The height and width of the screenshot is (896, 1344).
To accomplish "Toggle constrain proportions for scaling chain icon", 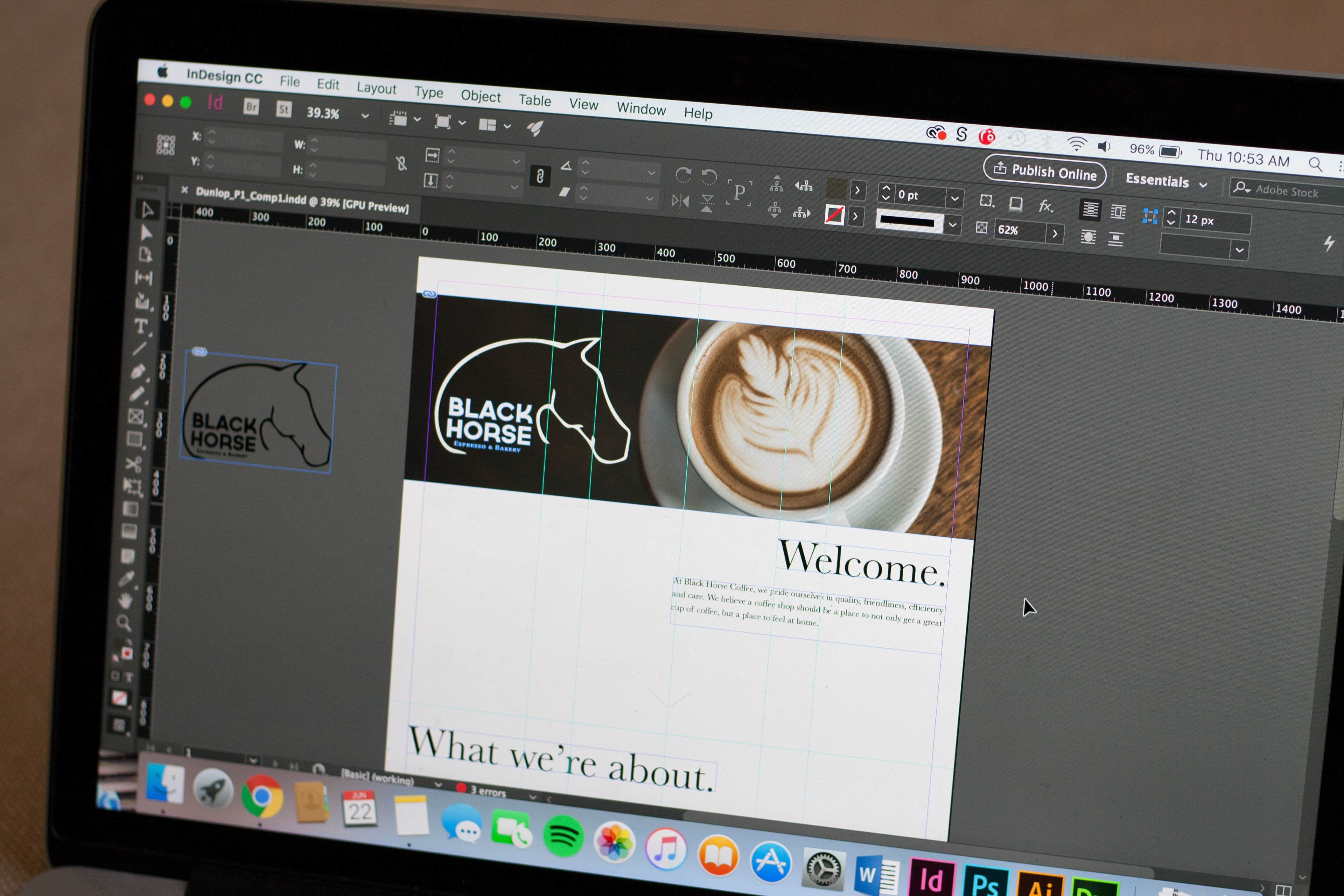I will click(539, 175).
